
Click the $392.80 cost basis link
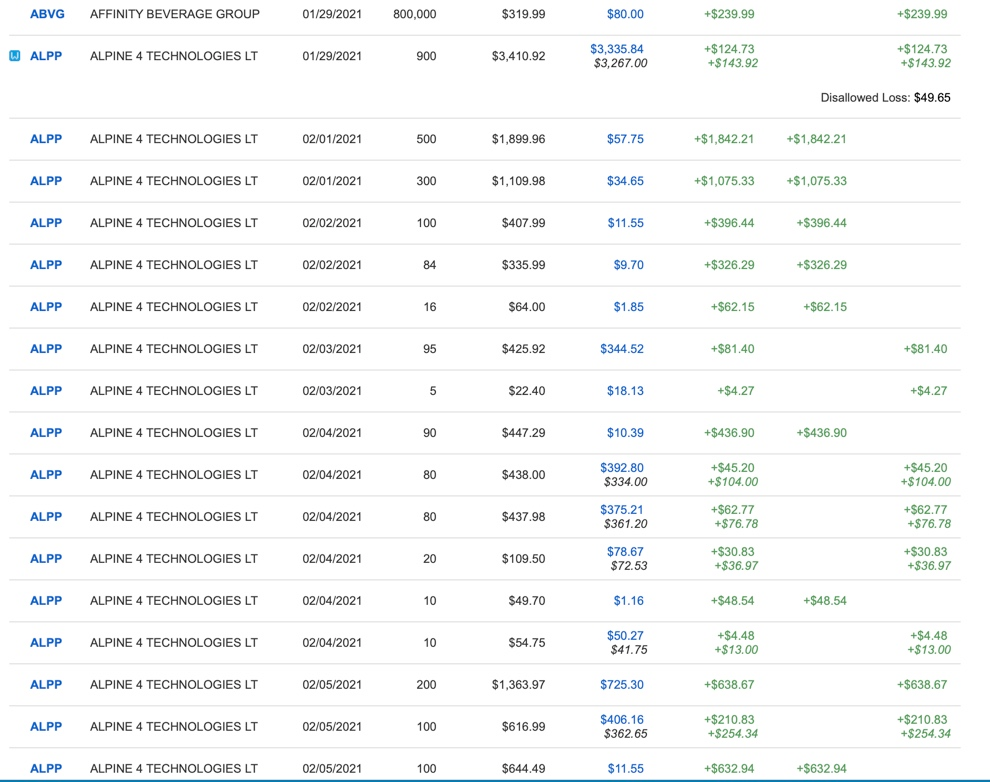click(622, 468)
